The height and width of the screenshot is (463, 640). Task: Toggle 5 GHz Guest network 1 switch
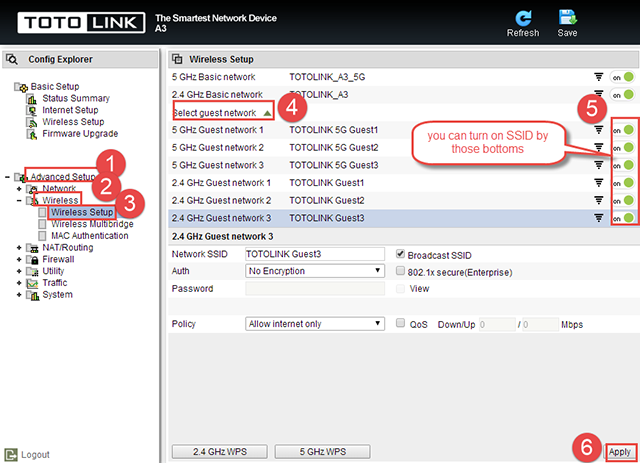coord(624,130)
